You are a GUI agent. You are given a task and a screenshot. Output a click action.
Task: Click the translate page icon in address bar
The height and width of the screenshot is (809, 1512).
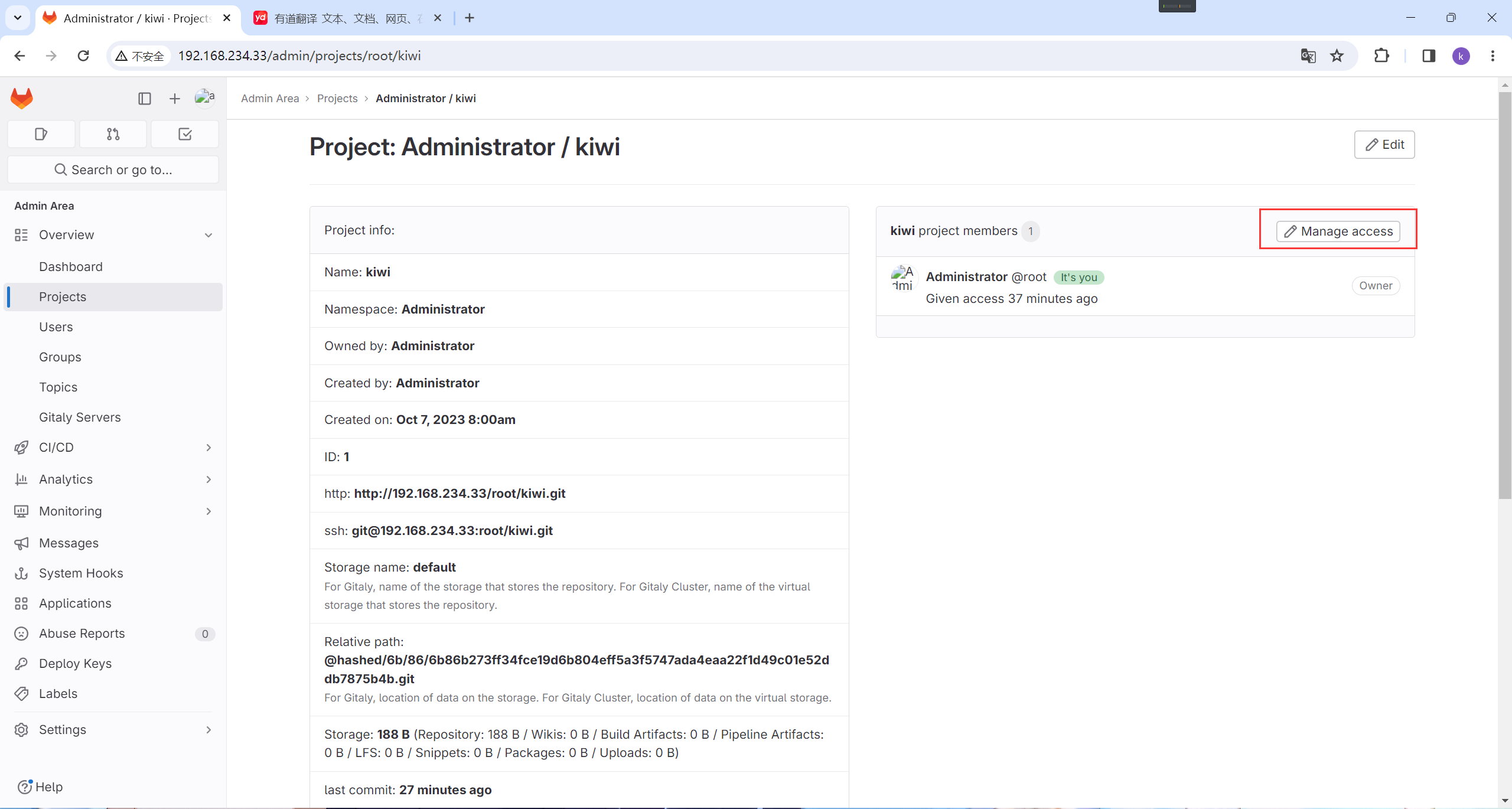click(1308, 56)
